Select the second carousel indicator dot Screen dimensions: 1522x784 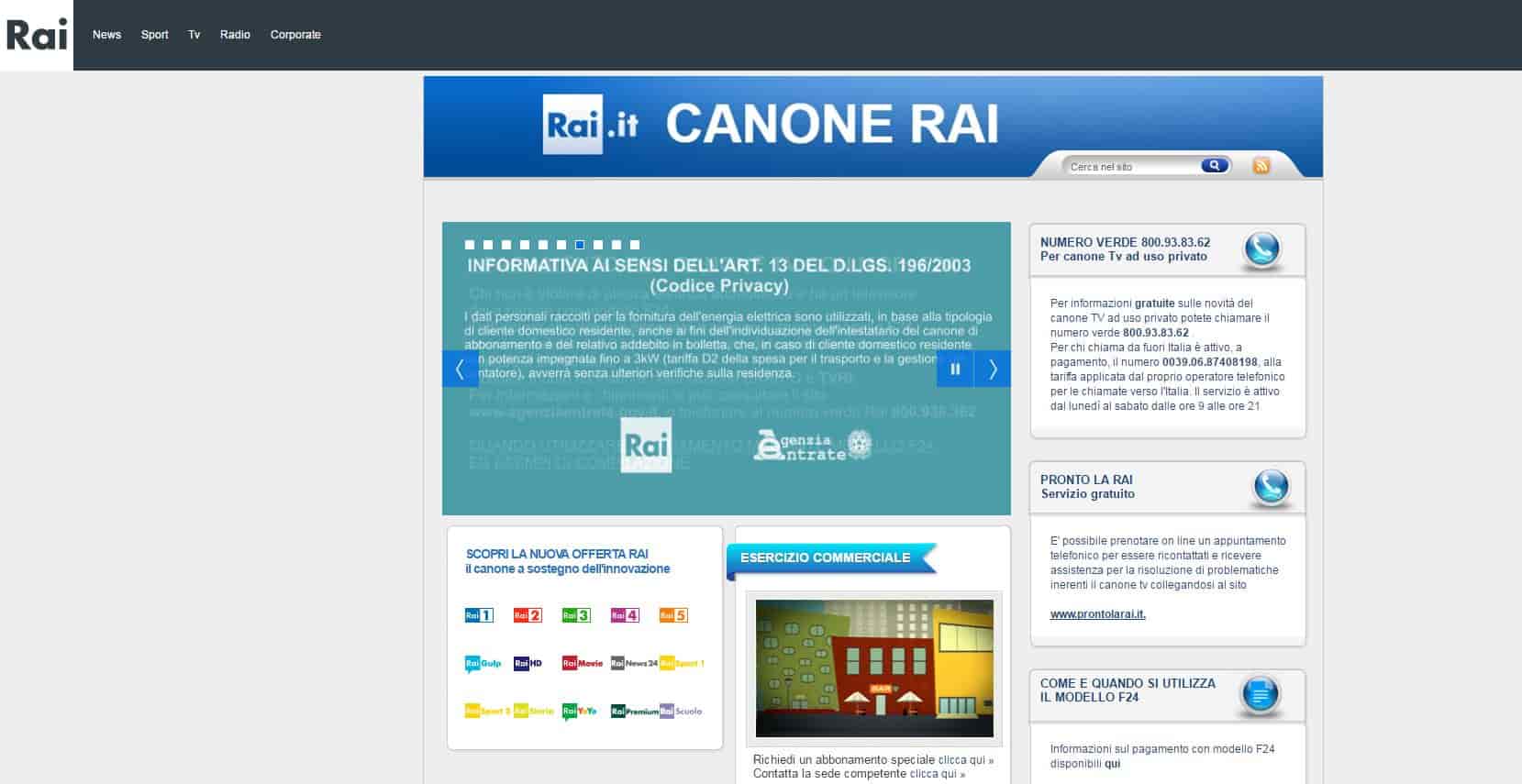pos(488,245)
